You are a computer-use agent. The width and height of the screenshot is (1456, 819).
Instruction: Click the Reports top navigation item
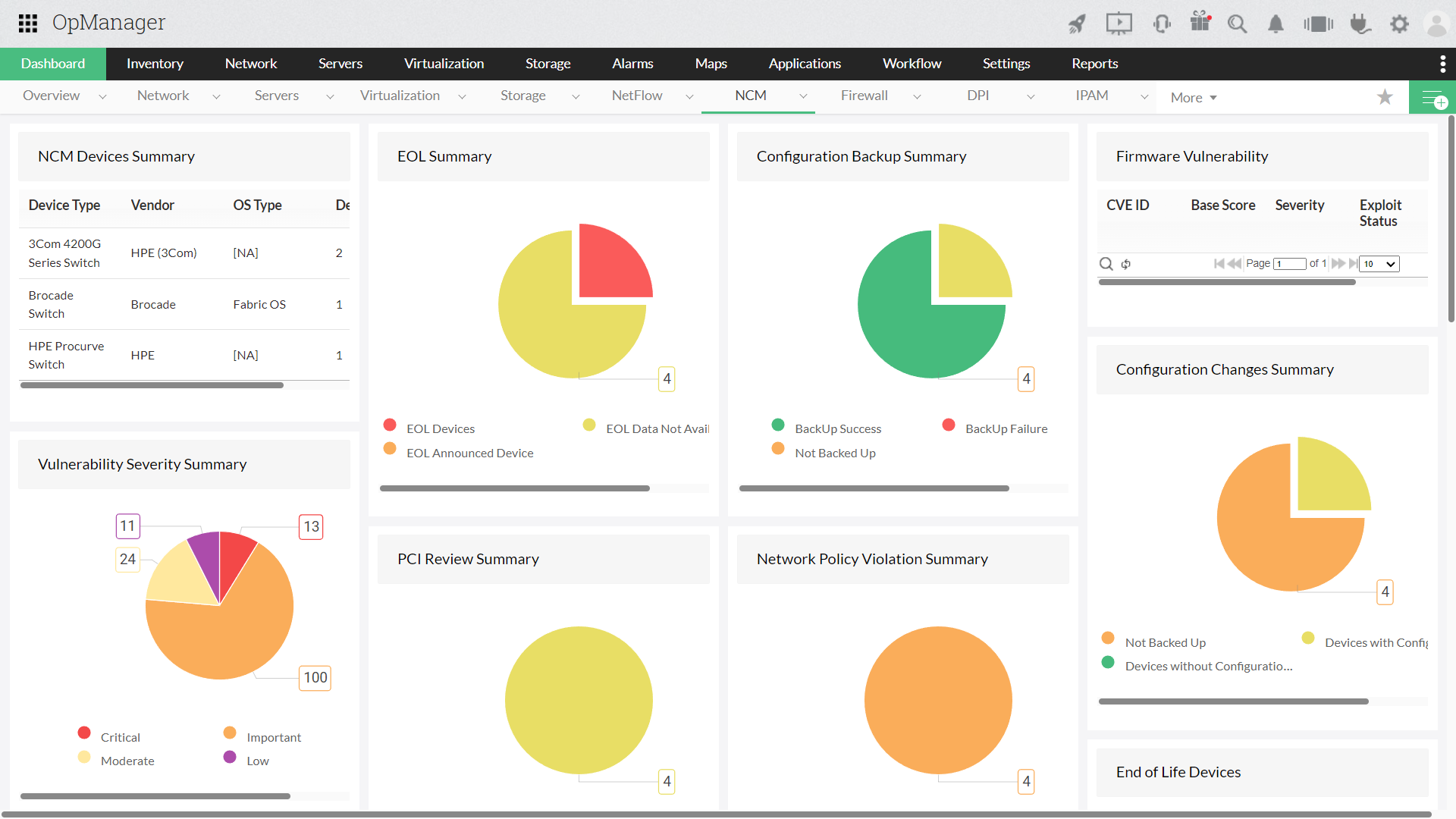(1094, 63)
